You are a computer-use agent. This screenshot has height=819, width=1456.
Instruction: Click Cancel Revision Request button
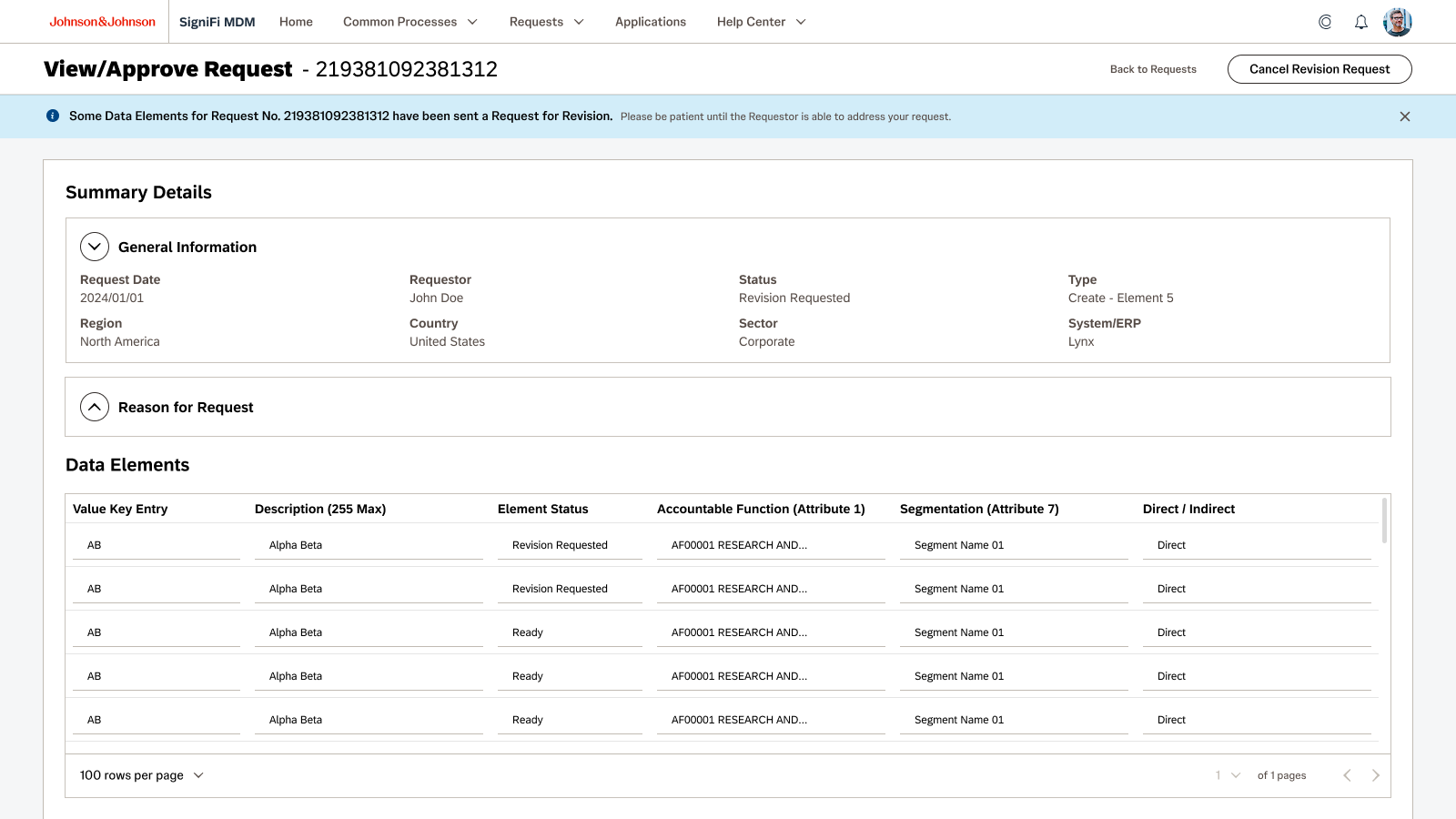tap(1319, 69)
